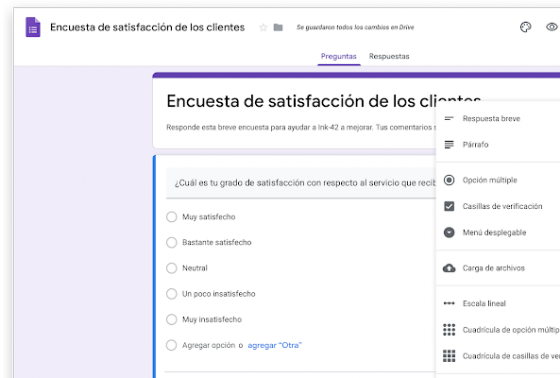
Task: Click the saved-to-Drive status message
Action: point(355,27)
